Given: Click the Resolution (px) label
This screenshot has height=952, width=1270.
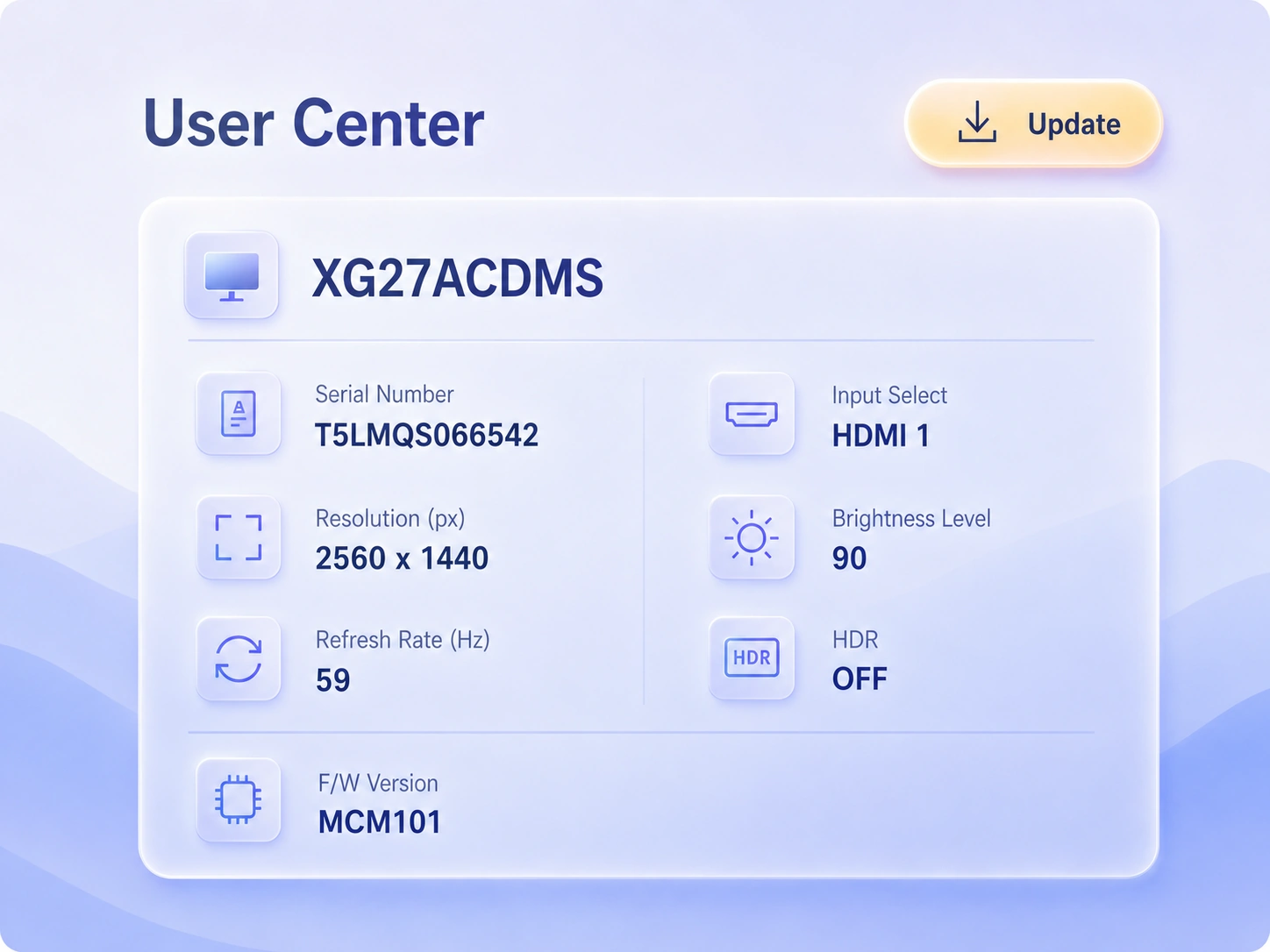Looking at the screenshot, I should [x=390, y=518].
